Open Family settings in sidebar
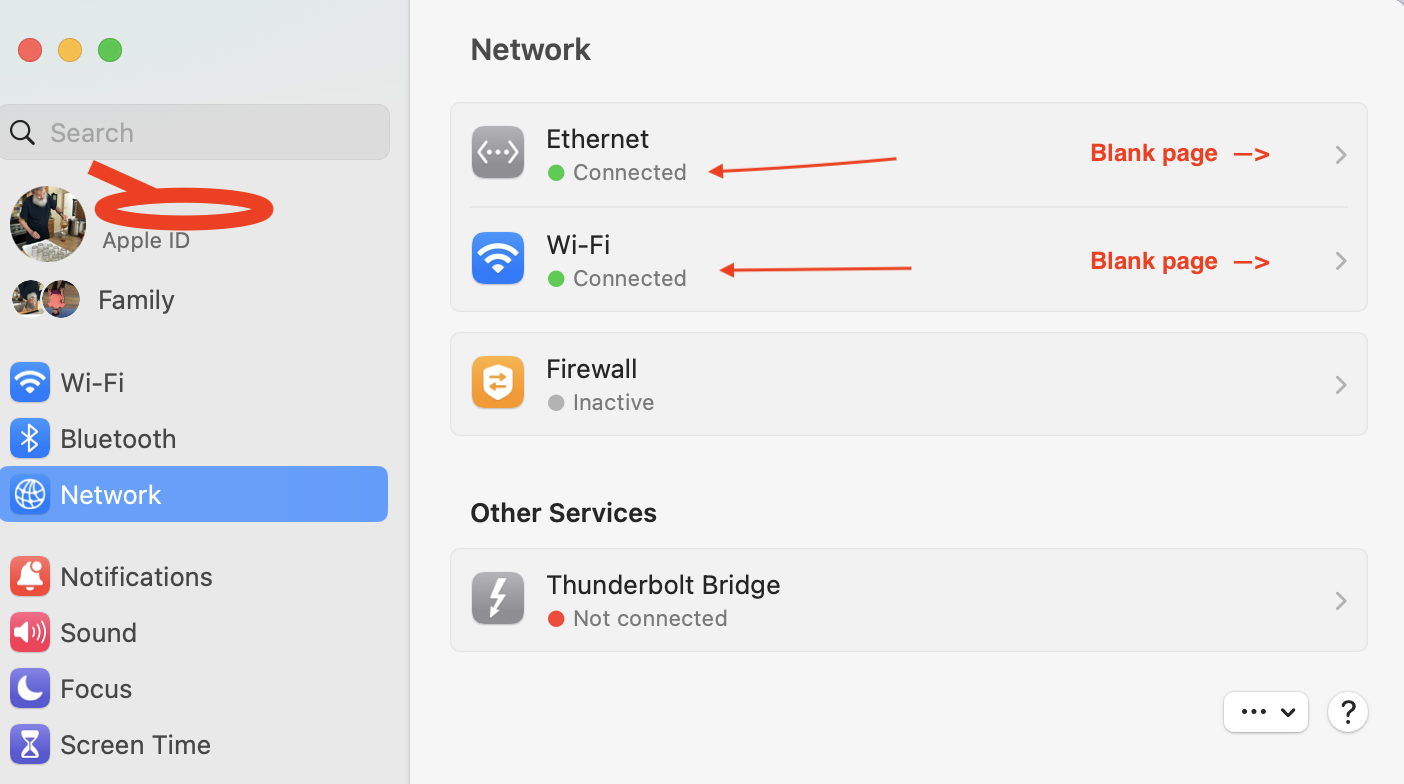The height and width of the screenshot is (784, 1404). coord(135,300)
